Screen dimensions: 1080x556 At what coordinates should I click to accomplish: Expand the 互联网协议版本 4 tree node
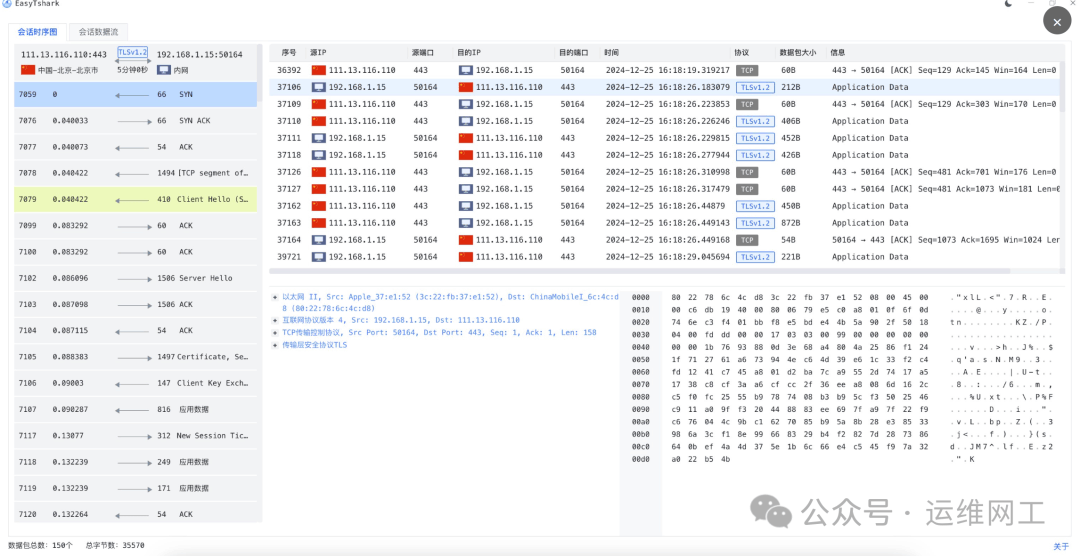(x=275, y=320)
